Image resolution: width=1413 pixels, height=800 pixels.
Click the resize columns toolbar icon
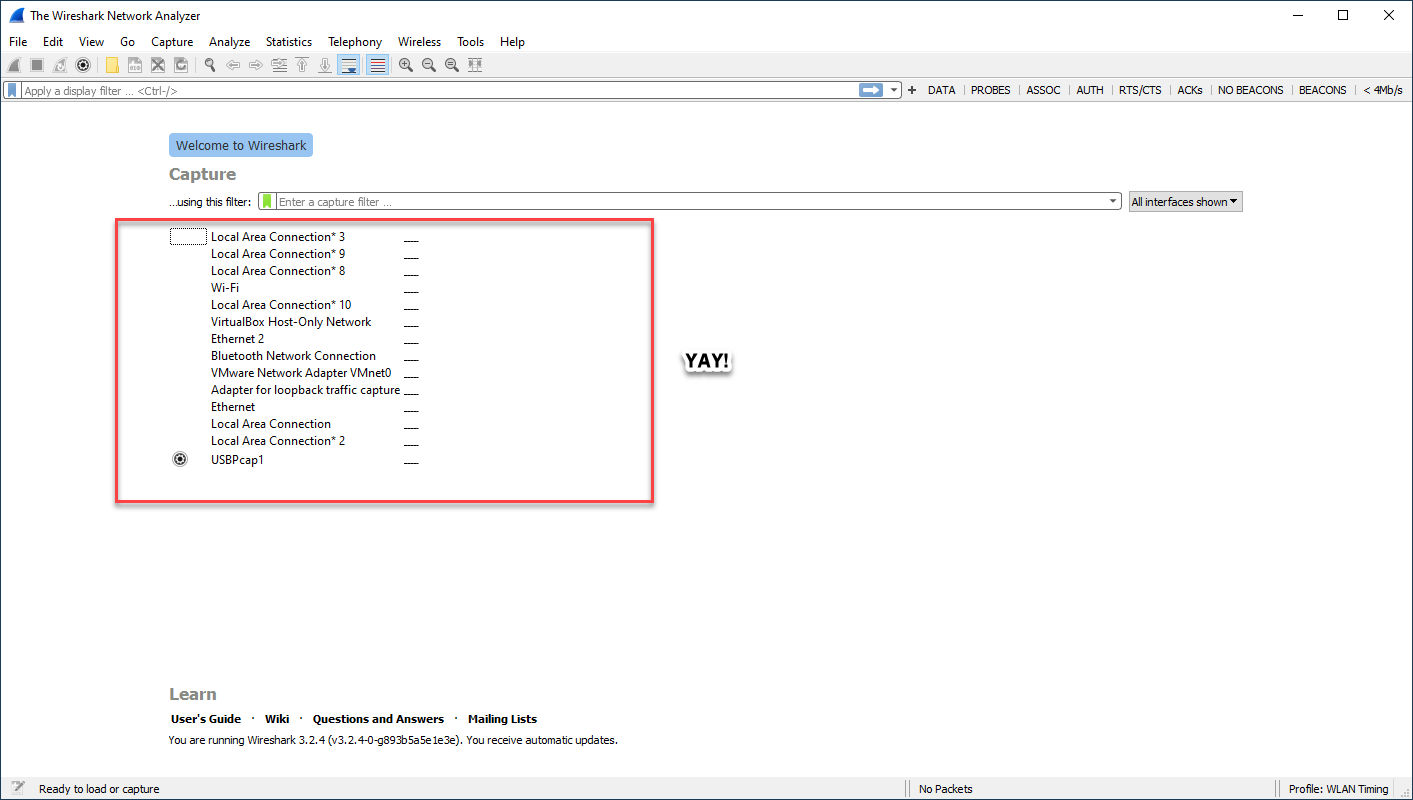475,65
